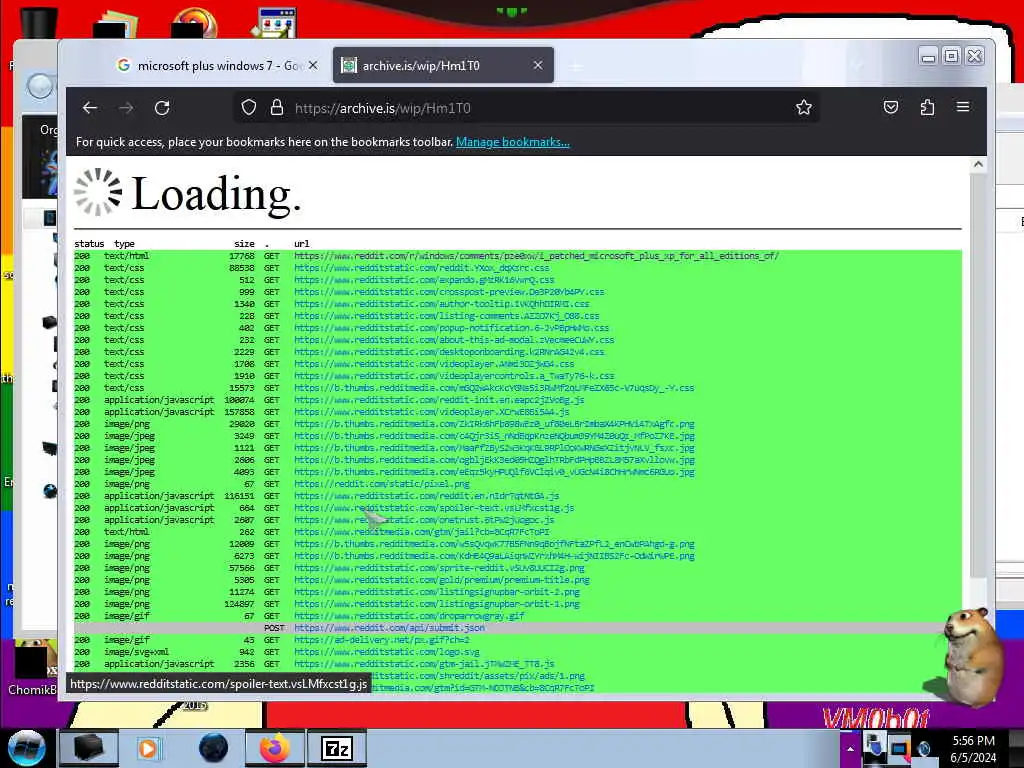Open the reddit.com windows comments URL link
The image size is (1024, 768).
coord(536,255)
